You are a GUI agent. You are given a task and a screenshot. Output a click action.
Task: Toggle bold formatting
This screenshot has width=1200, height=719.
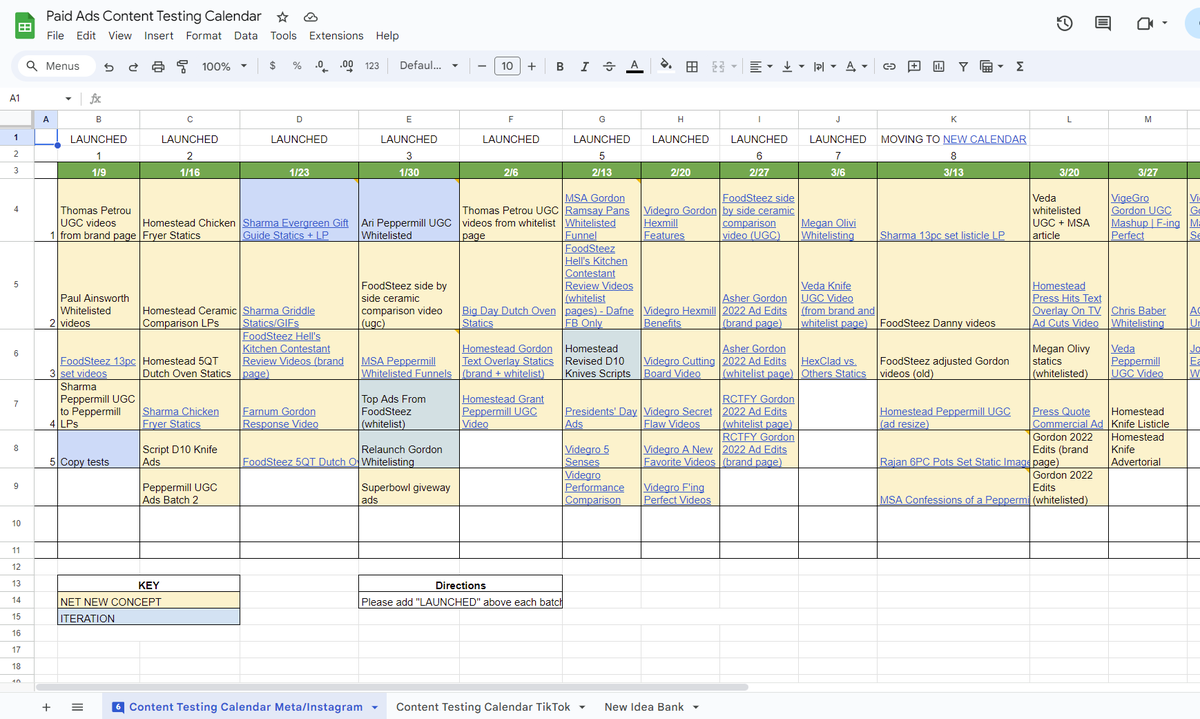point(559,66)
